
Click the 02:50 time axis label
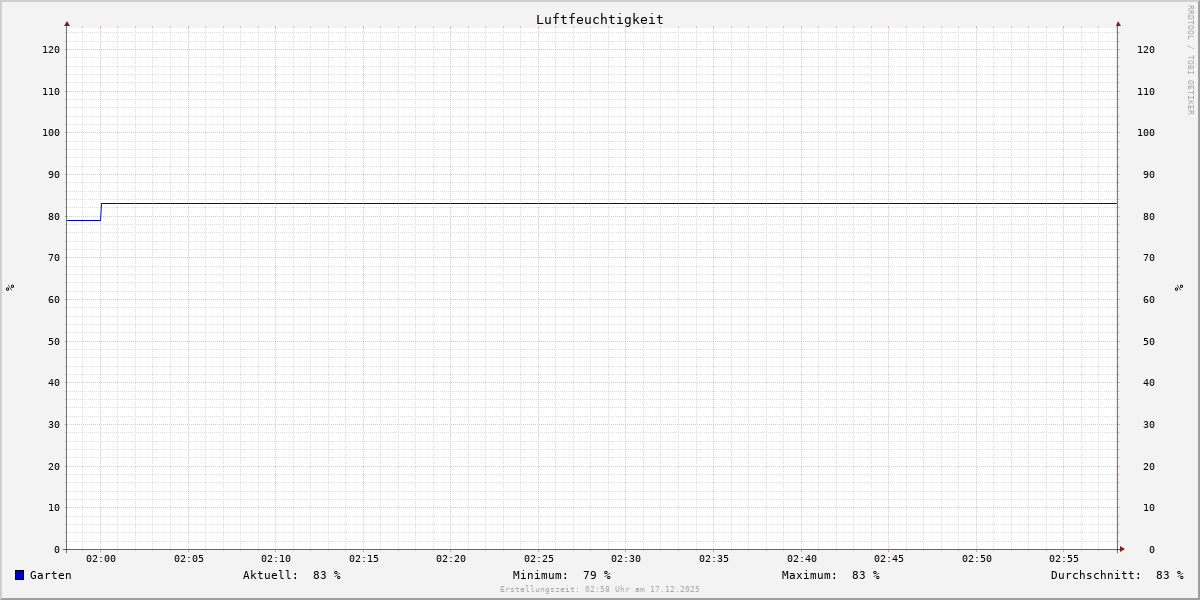[977, 559]
